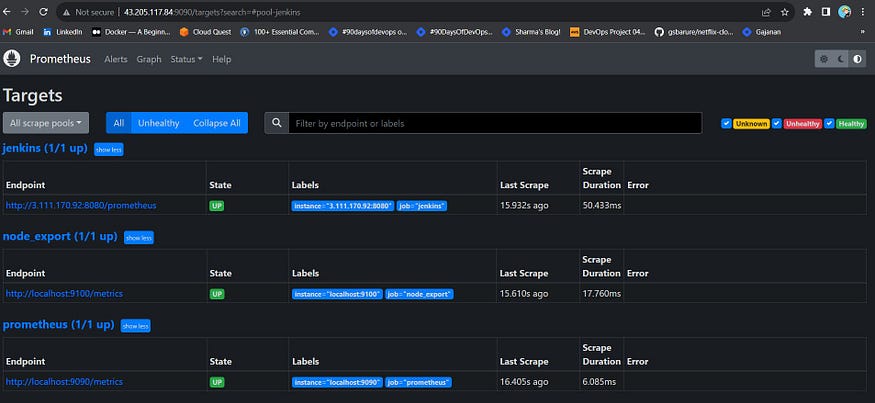Open http://localhost:9090/metrics endpoint
This screenshot has width=875, height=403.
[64, 382]
